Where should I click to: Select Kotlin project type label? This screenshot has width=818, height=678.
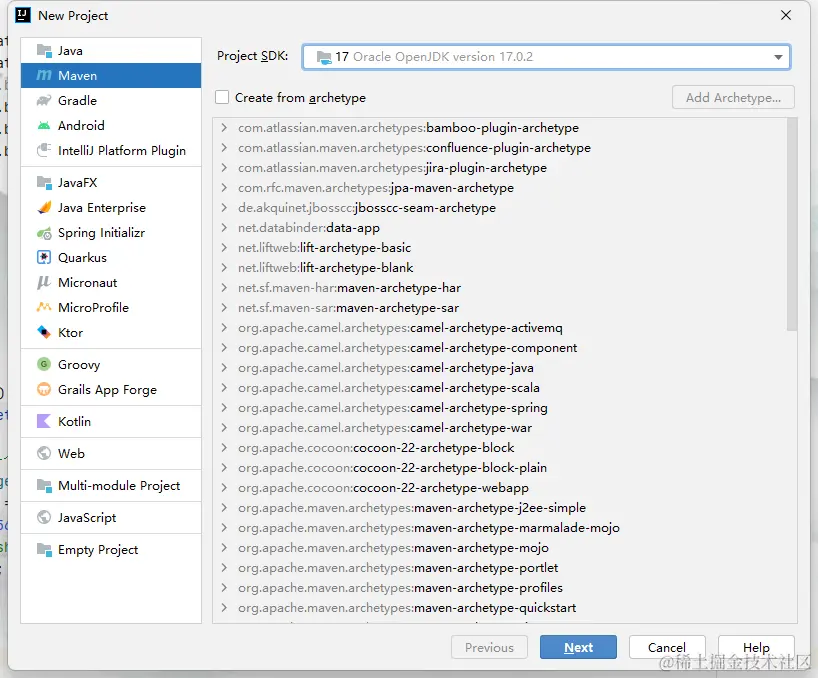75,421
